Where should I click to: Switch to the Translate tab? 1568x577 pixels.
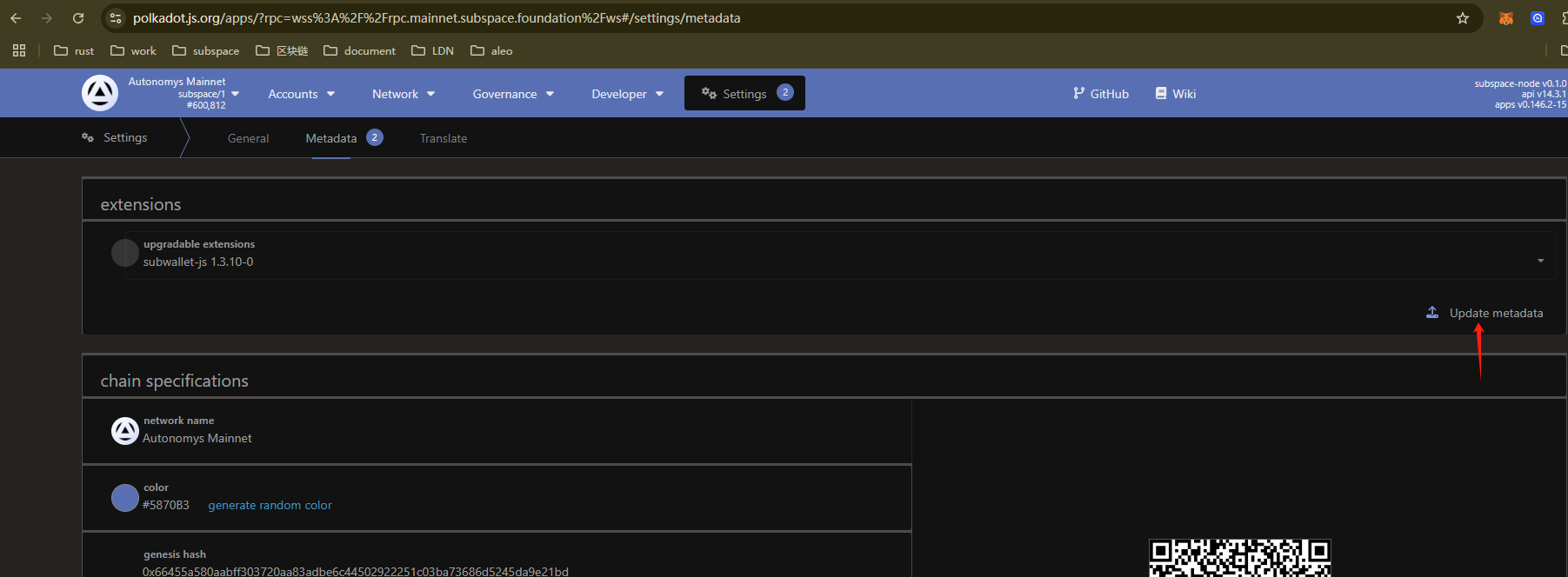click(x=444, y=138)
